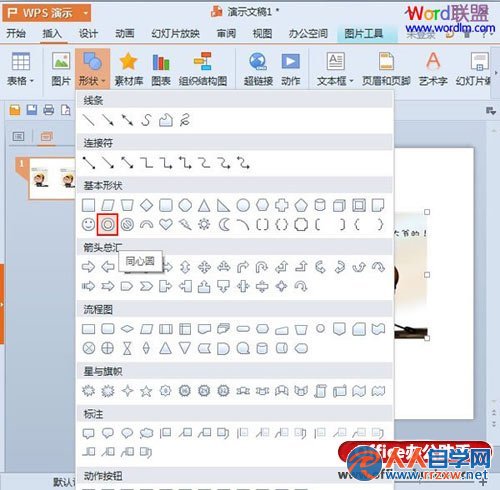Viewport: 500px width, 490px height.
Task: Open the Material Library (素材库)
Action: click(x=128, y=69)
